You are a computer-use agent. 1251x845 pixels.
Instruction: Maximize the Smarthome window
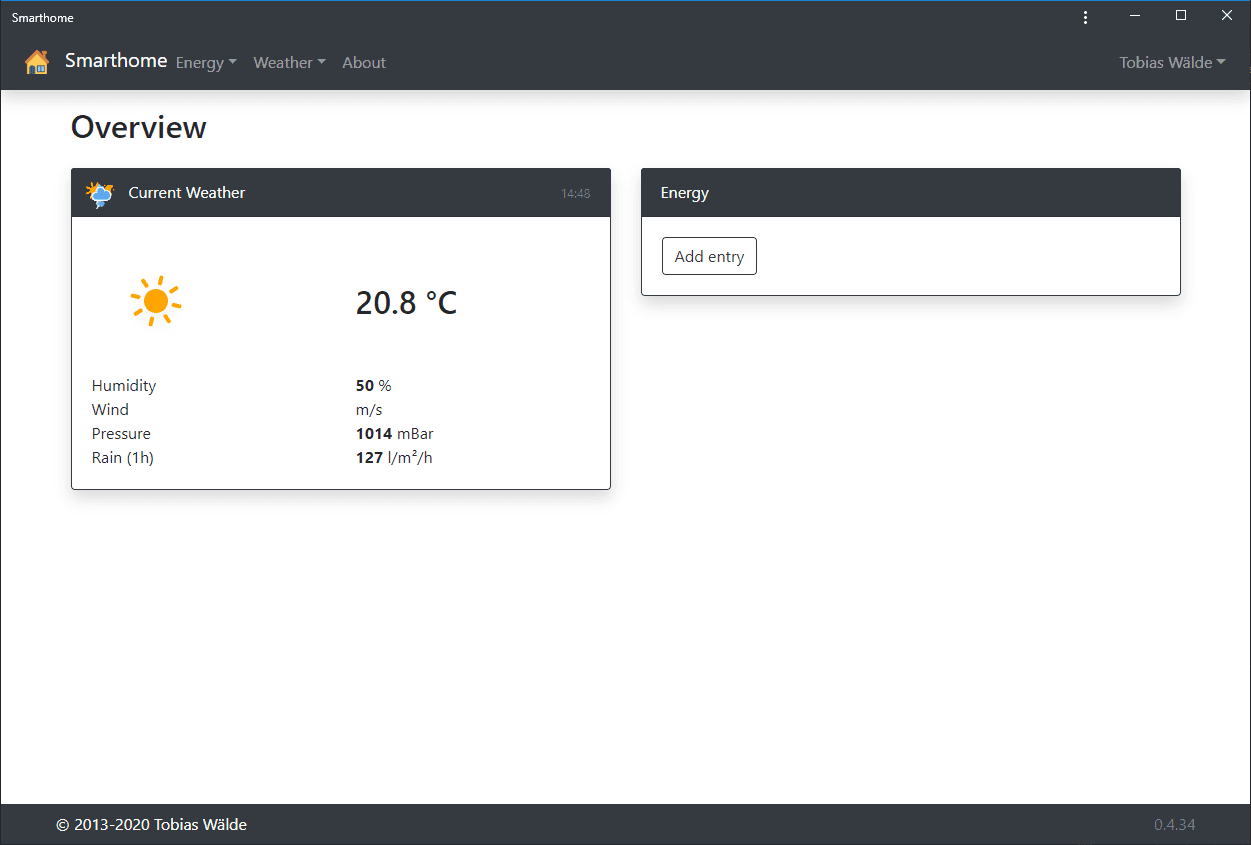[x=1181, y=16]
